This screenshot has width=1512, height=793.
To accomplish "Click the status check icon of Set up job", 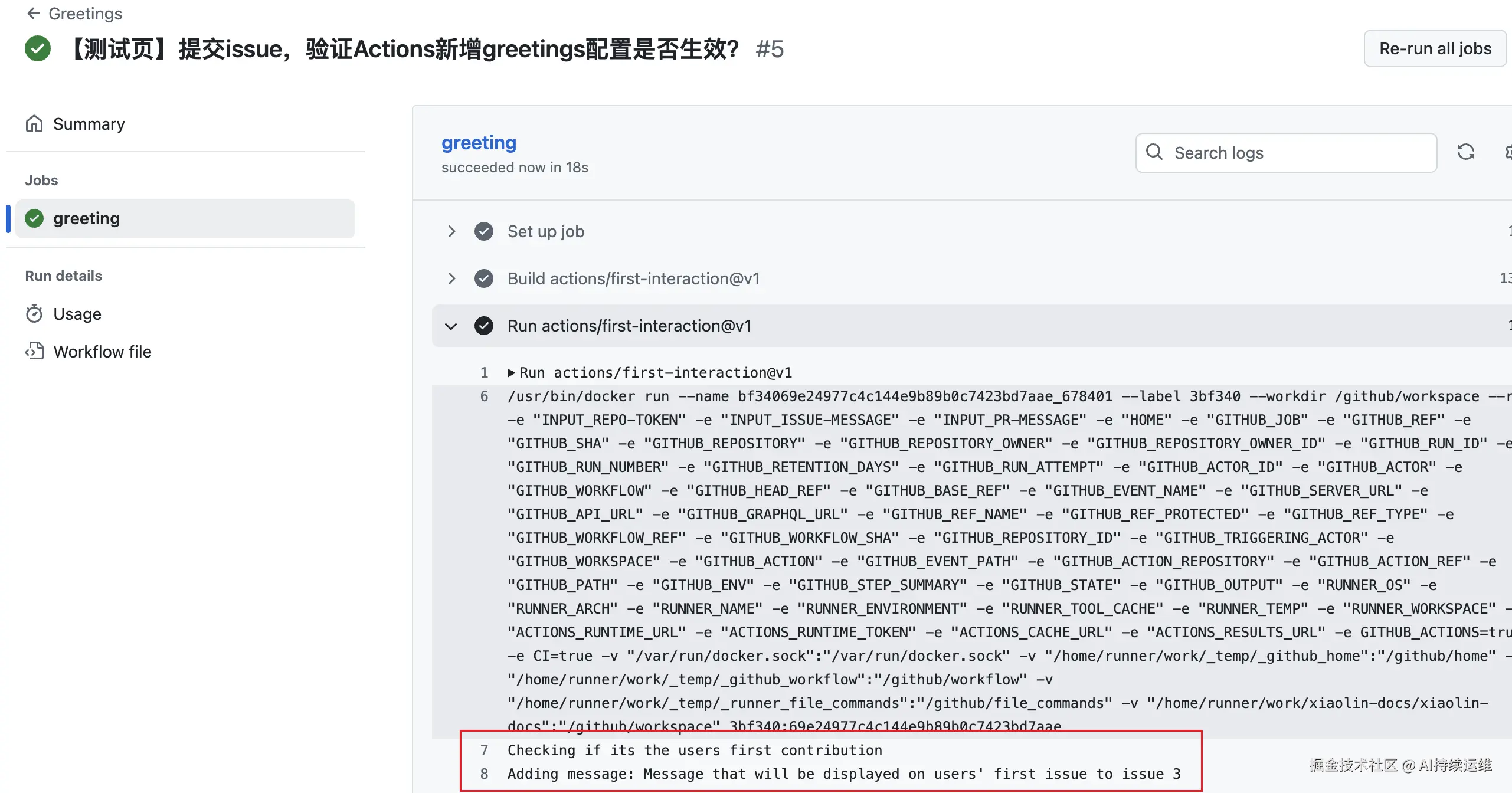I will 484,231.
